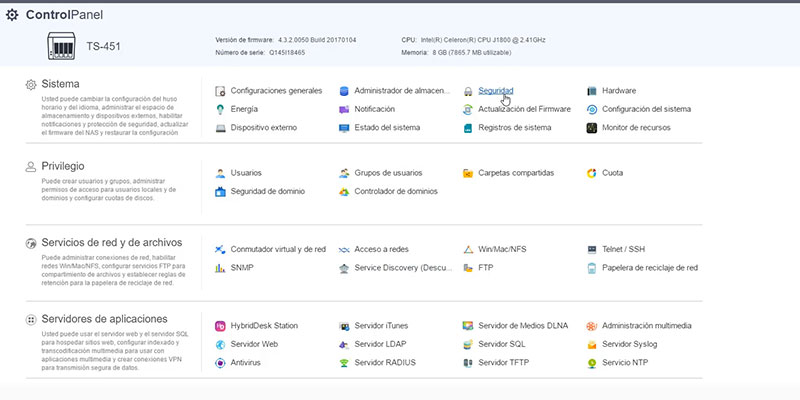Open the Grupos de usuarios icon
The height and width of the screenshot is (400, 800).
(344, 173)
